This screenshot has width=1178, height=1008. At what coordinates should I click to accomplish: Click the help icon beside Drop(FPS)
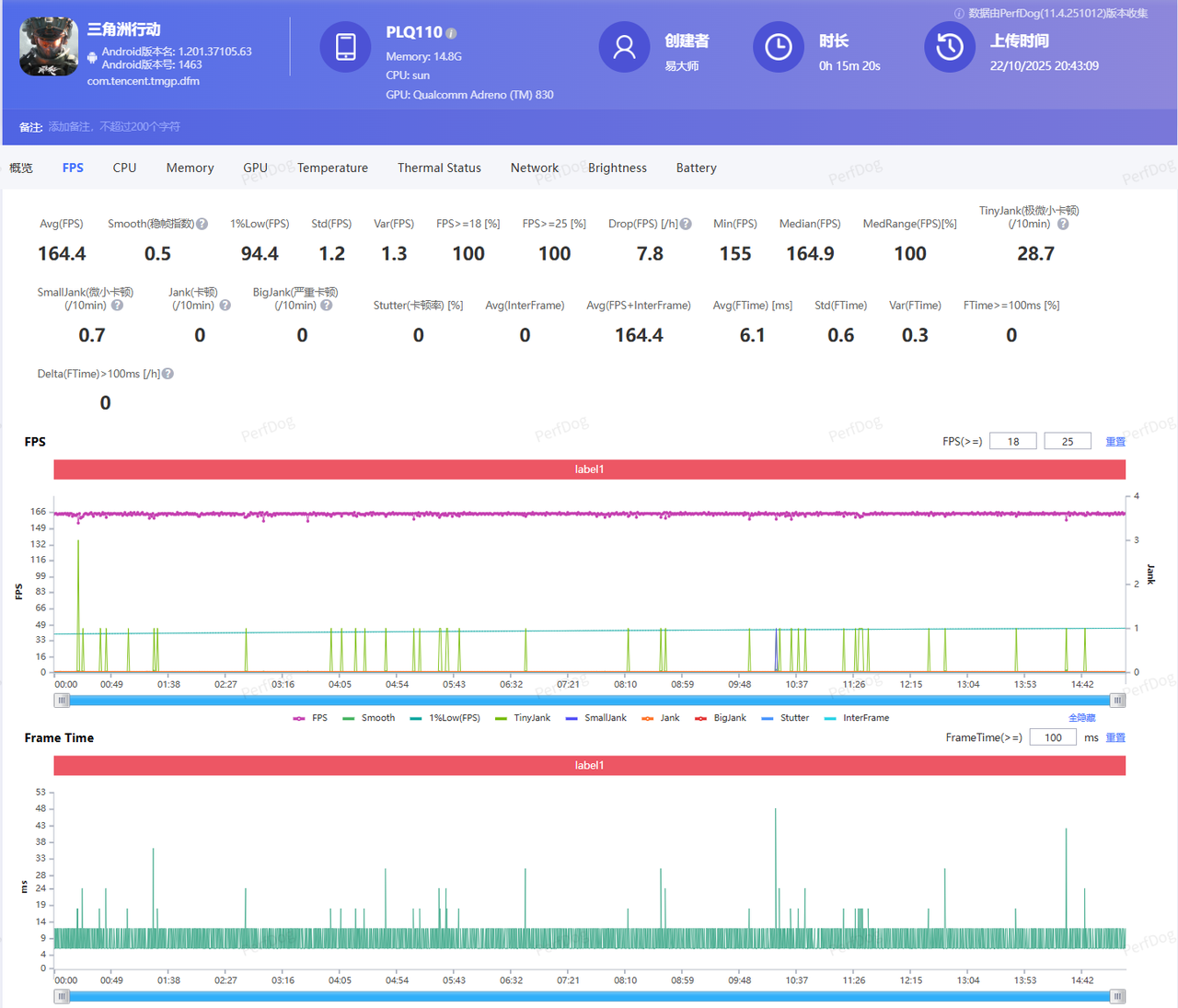(x=686, y=224)
